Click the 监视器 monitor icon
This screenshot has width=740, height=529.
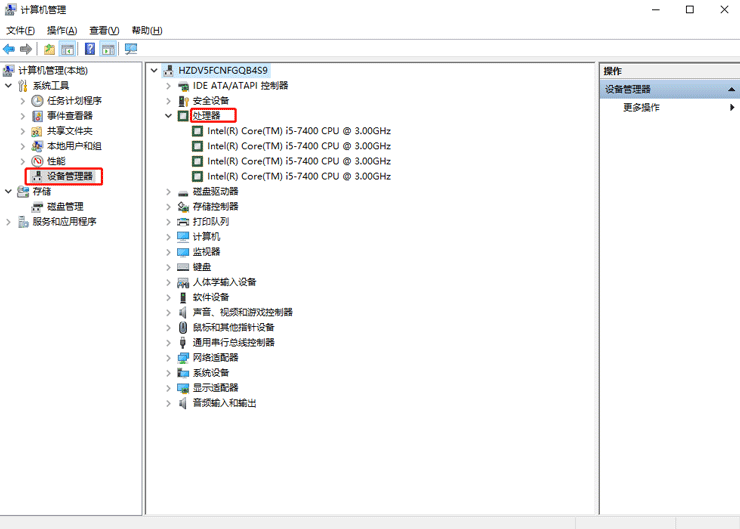coord(183,252)
